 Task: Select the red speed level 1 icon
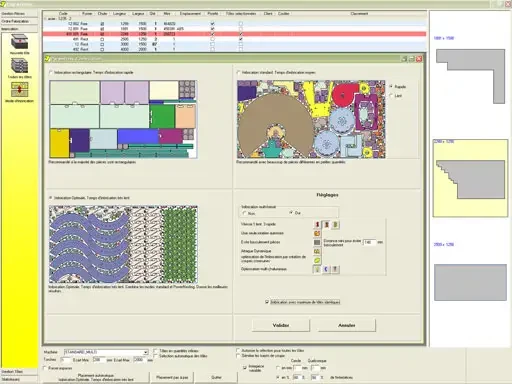pos(317,225)
